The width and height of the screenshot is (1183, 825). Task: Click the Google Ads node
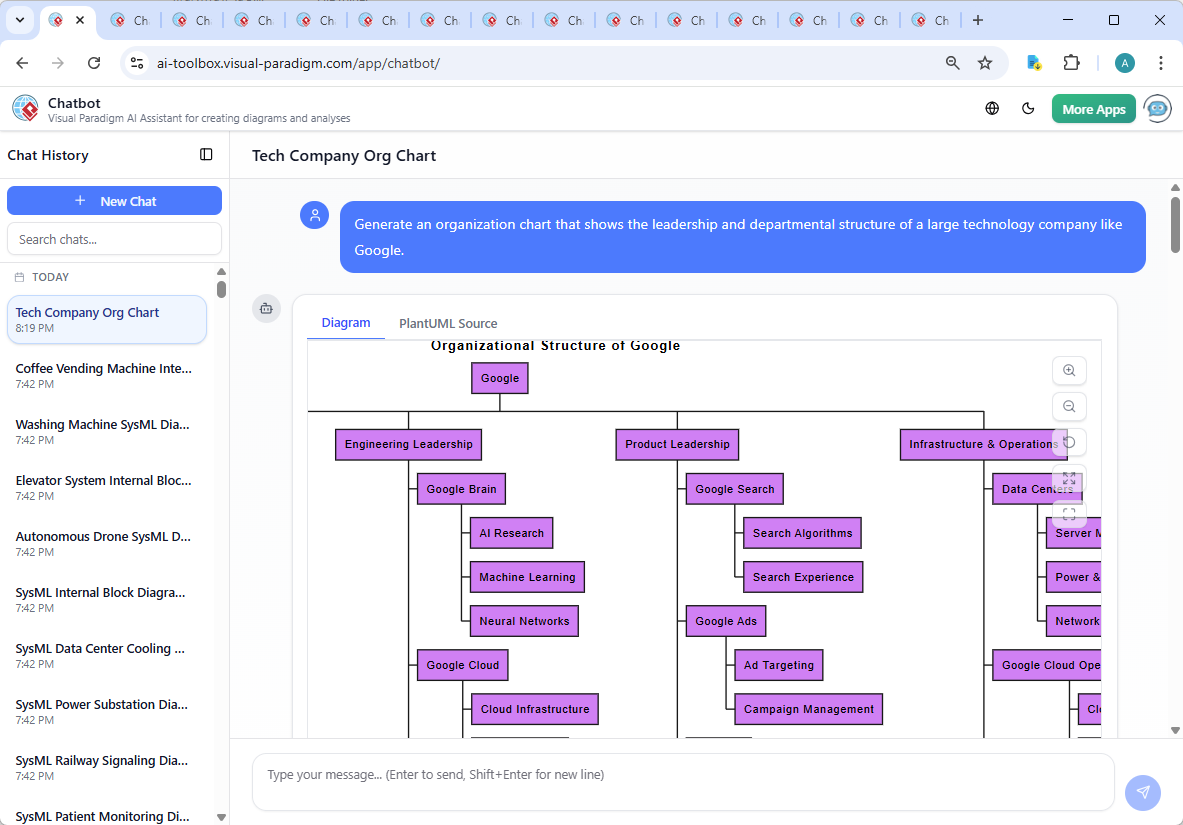coord(726,621)
